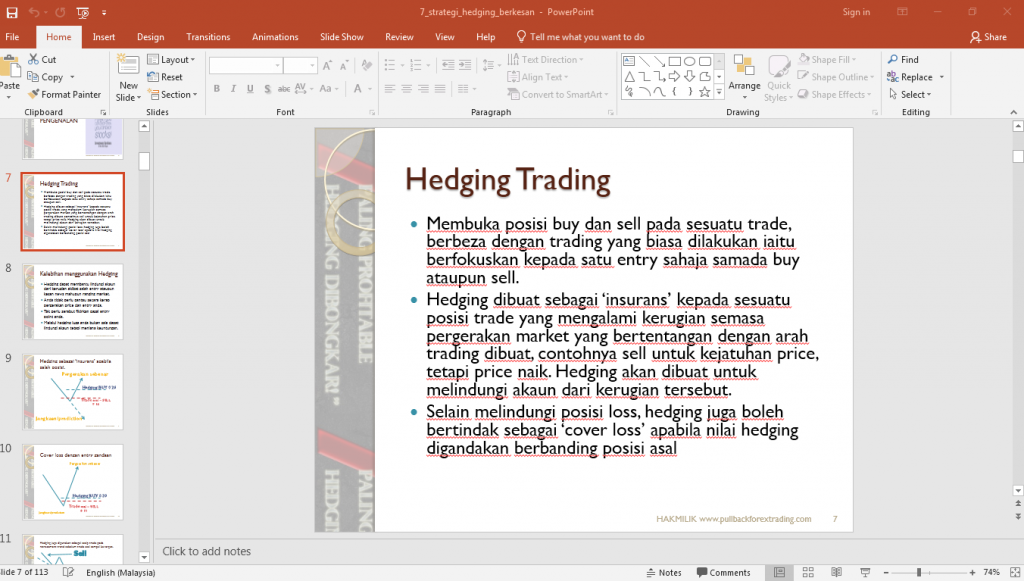Select slide 9 thumbnail
The height and width of the screenshot is (581, 1024).
[72, 392]
